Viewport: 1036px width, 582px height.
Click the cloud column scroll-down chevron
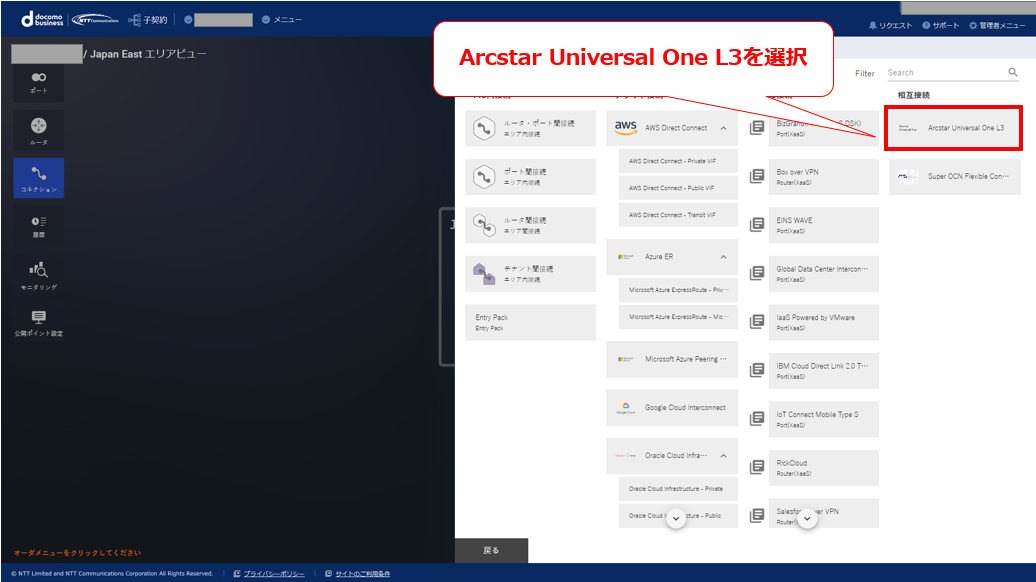(x=675, y=519)
